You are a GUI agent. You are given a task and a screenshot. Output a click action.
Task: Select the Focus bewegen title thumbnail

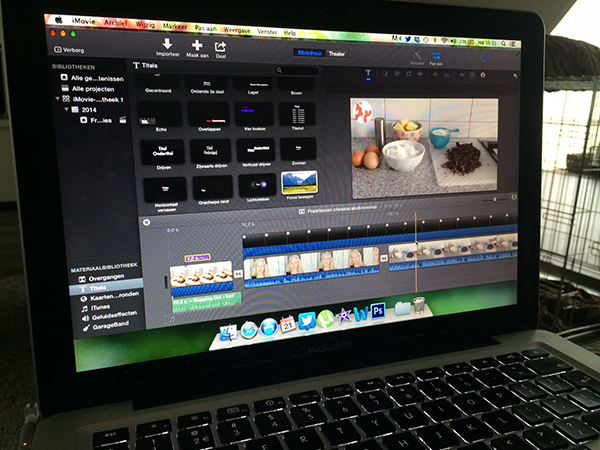(x=299, y=183)
